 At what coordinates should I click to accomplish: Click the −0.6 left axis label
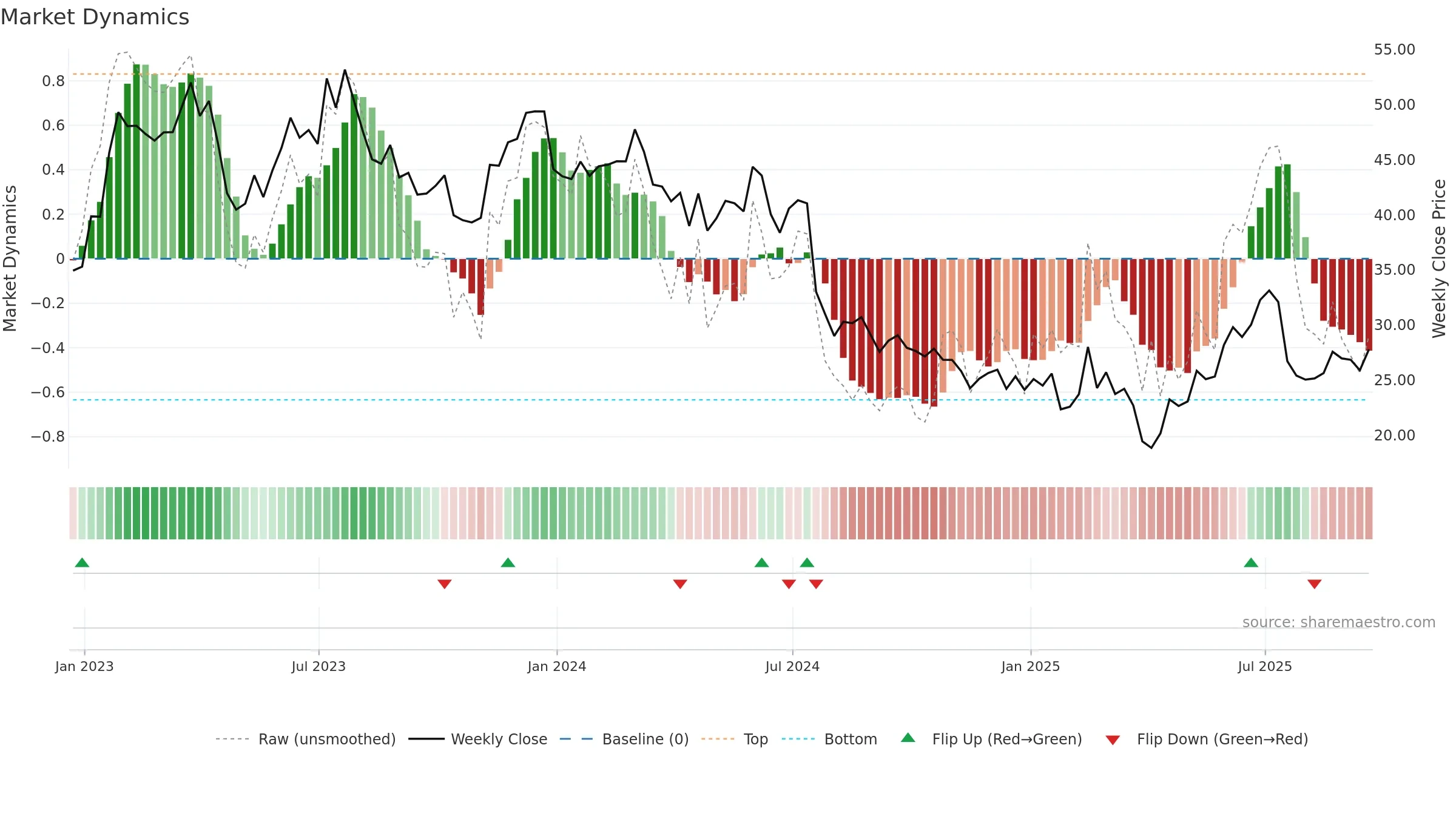(x=48, y=393)
